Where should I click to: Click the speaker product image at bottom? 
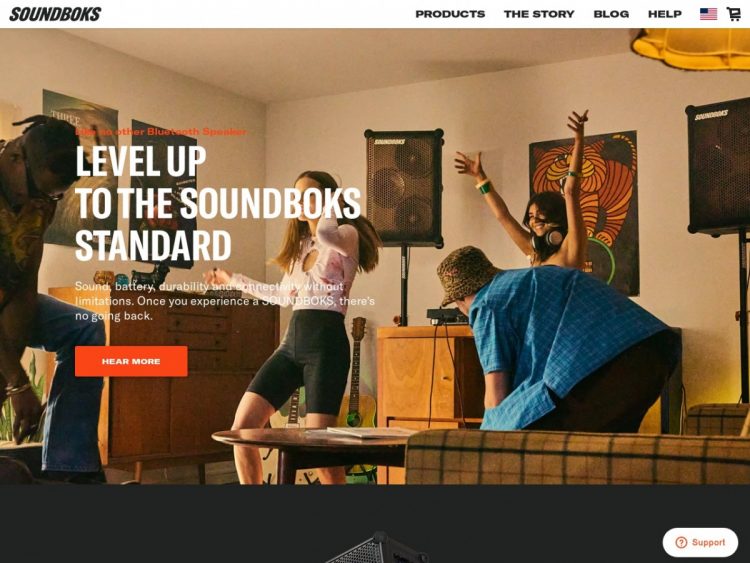375,548
